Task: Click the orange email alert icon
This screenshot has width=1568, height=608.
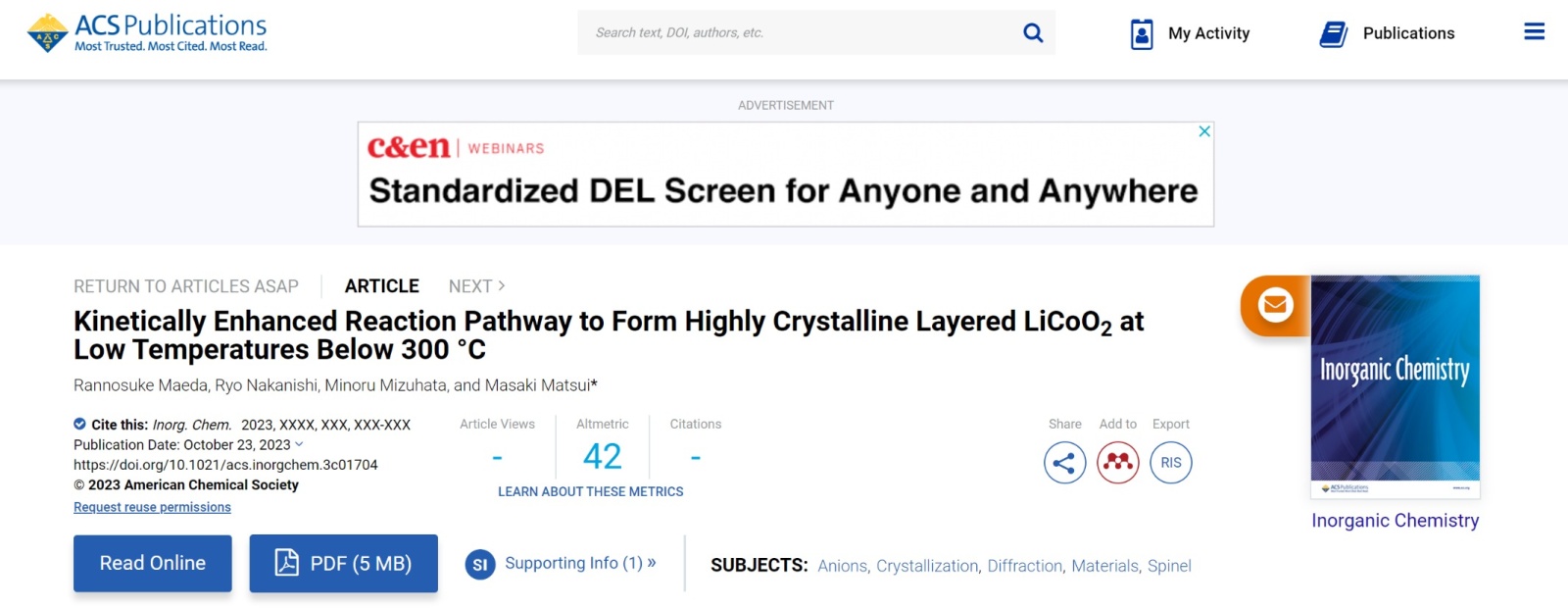Action: tap(1275, 305)
